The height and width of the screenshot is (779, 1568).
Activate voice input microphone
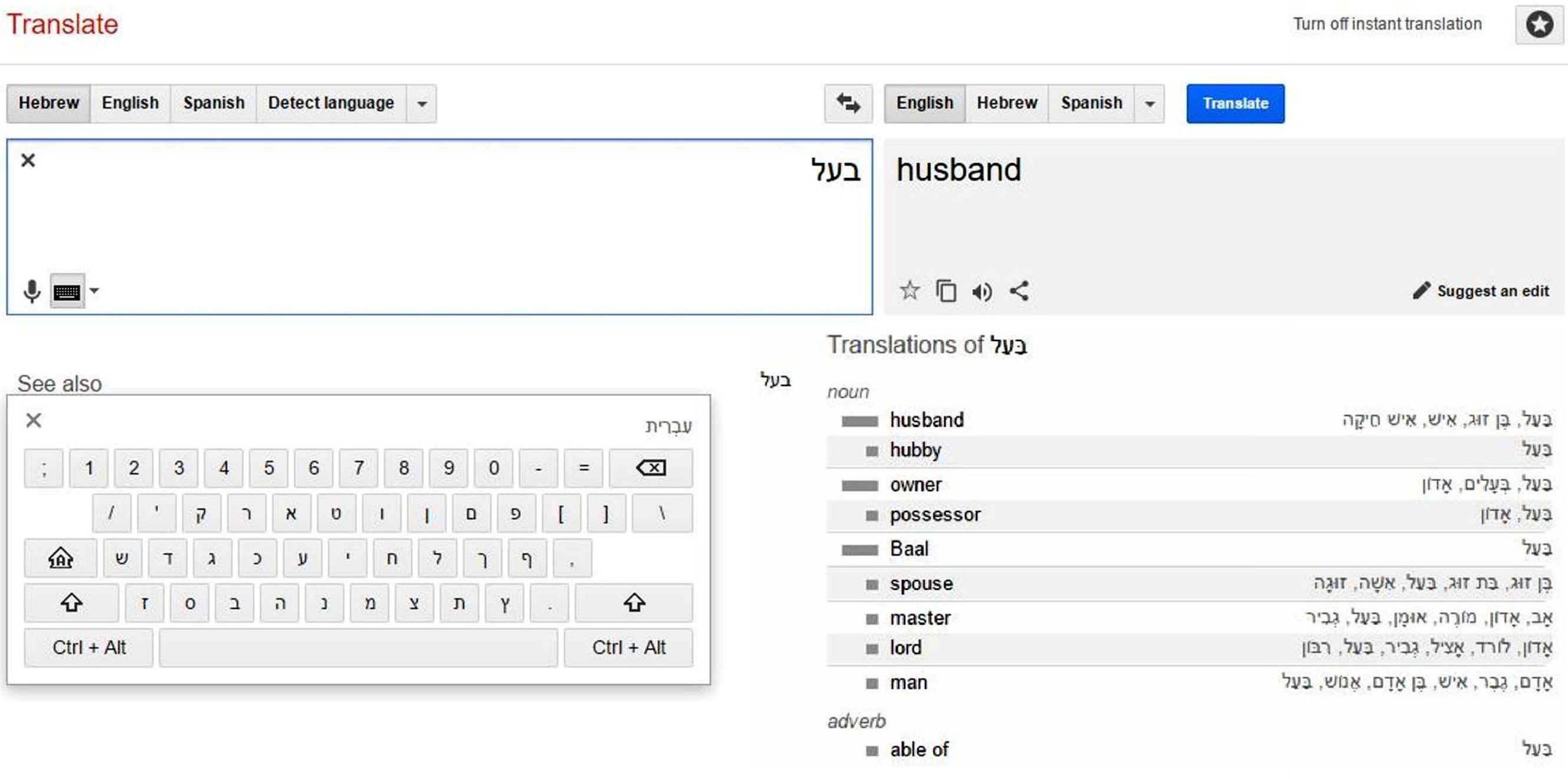click(x=32, y=291)
